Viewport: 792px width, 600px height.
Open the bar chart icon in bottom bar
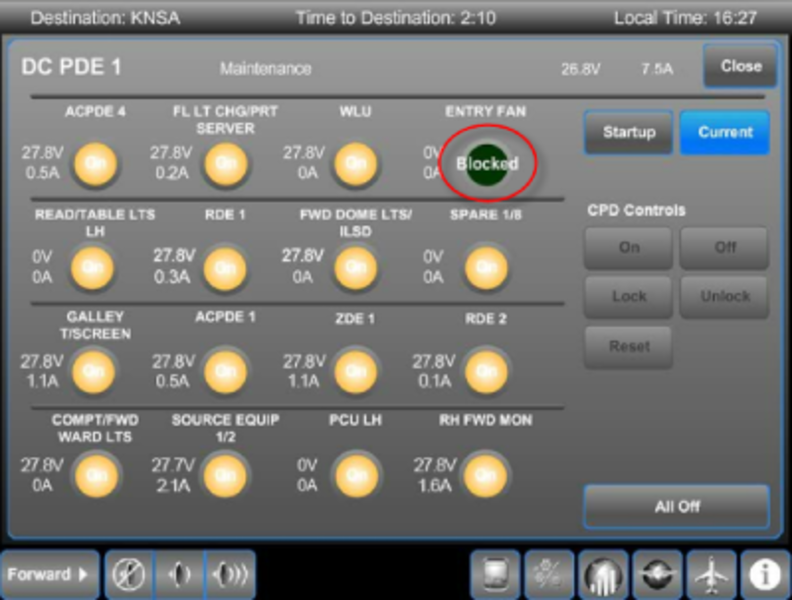tap(604, 575)
